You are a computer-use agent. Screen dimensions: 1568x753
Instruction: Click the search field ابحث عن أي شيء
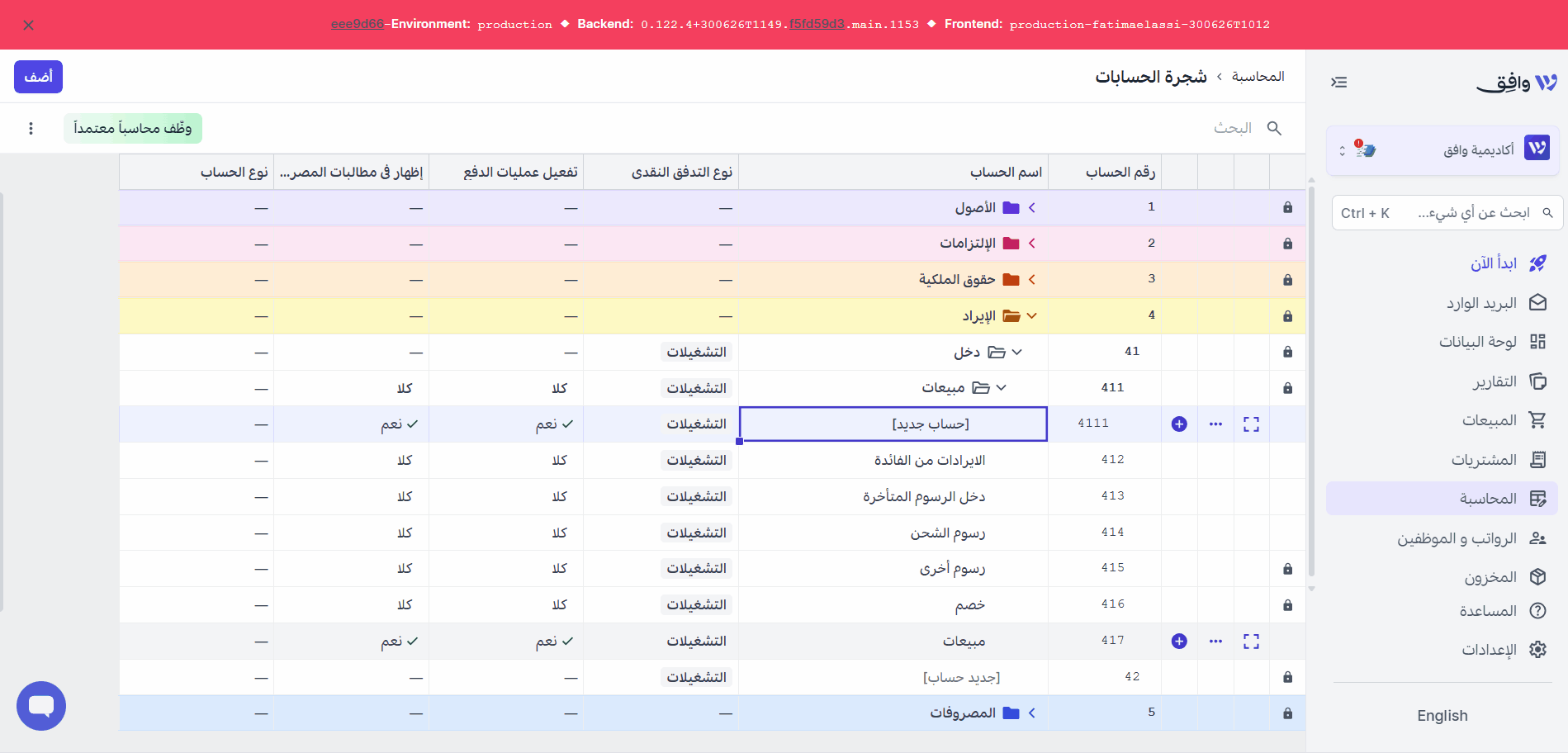click(x=1447, y=213)
